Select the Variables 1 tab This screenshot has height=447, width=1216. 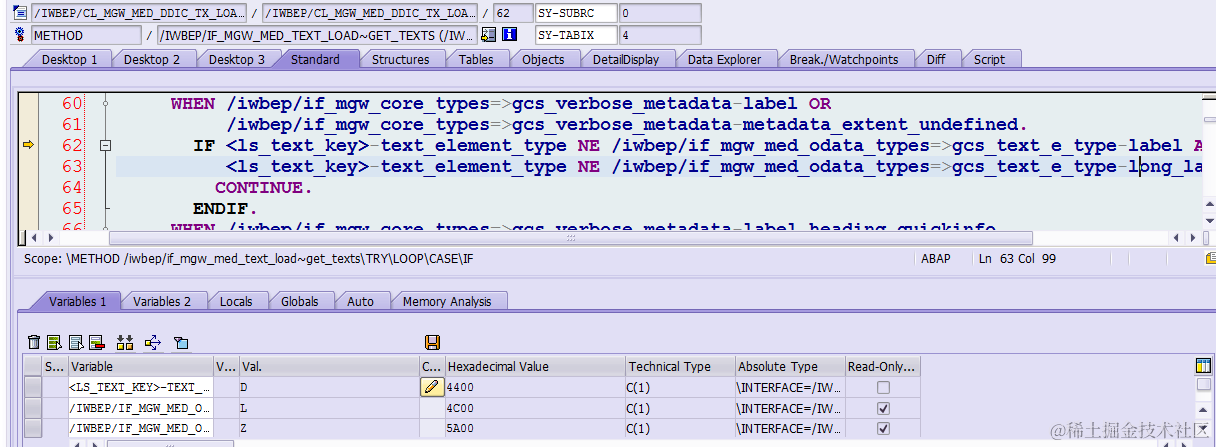tap(78, 301)
